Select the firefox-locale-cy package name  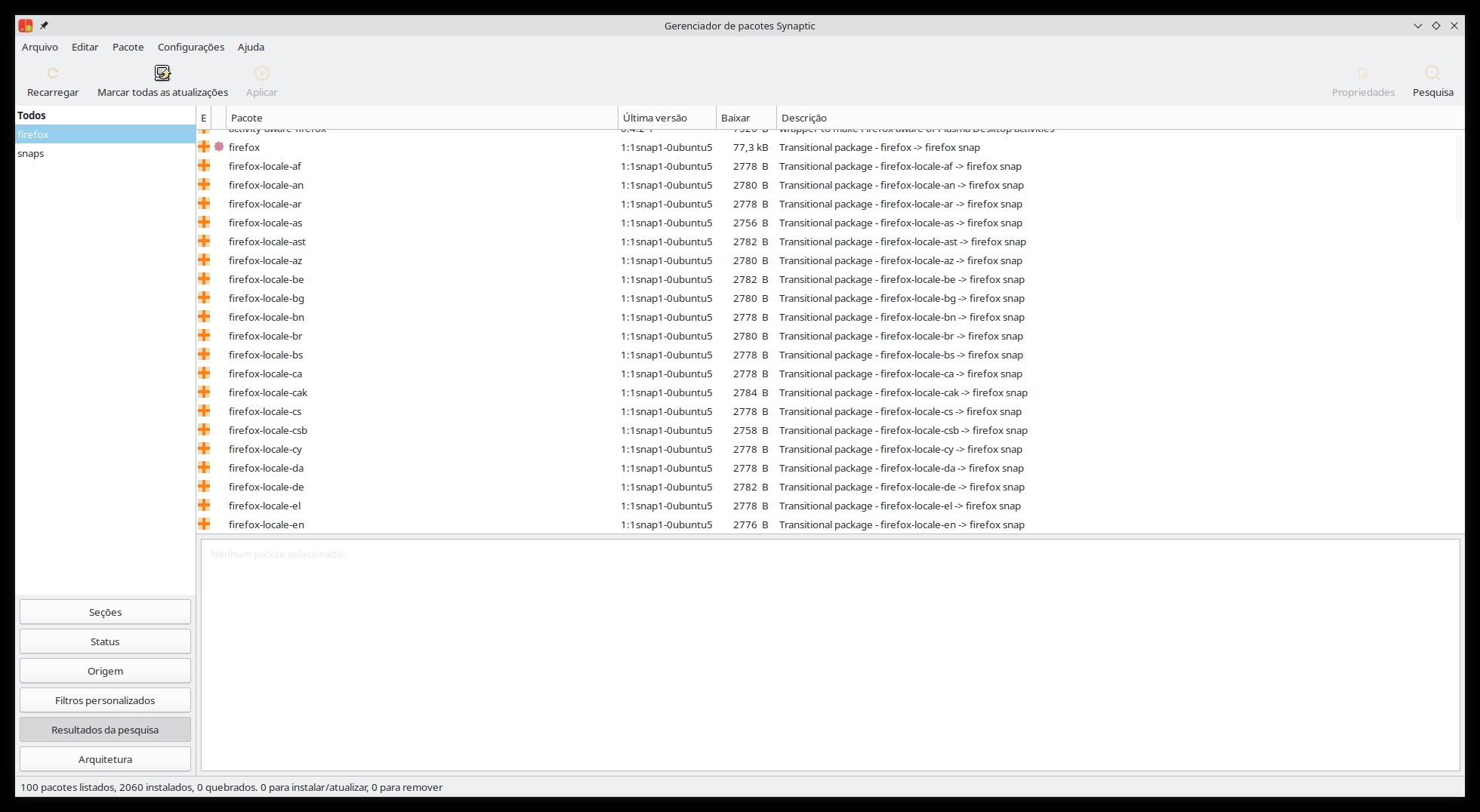pos(265,449)
